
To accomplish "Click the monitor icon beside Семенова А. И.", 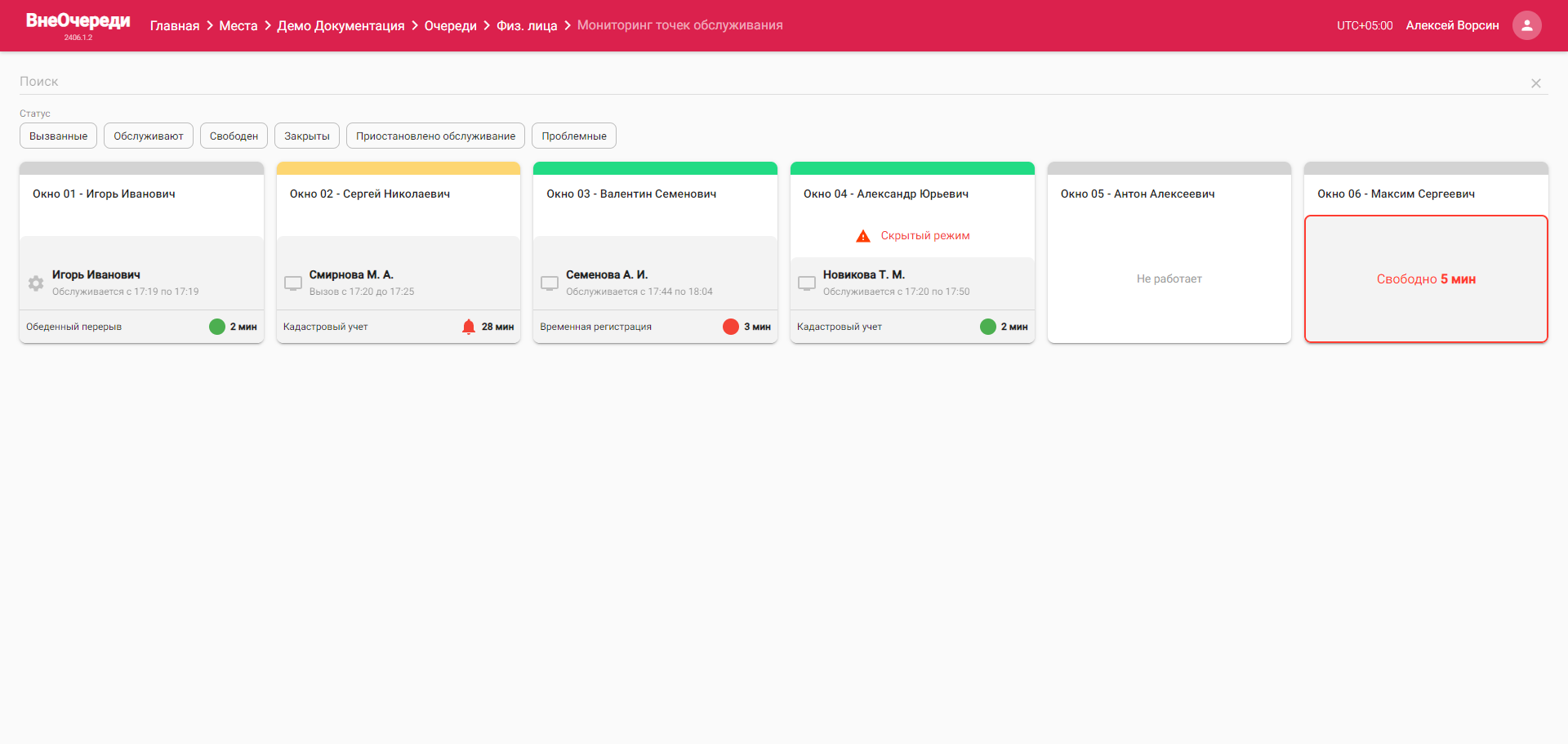I will click(550, 283).
